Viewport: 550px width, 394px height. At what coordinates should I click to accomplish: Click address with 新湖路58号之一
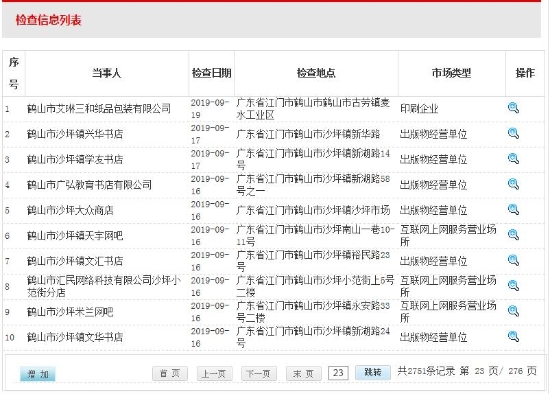point(313,185)
